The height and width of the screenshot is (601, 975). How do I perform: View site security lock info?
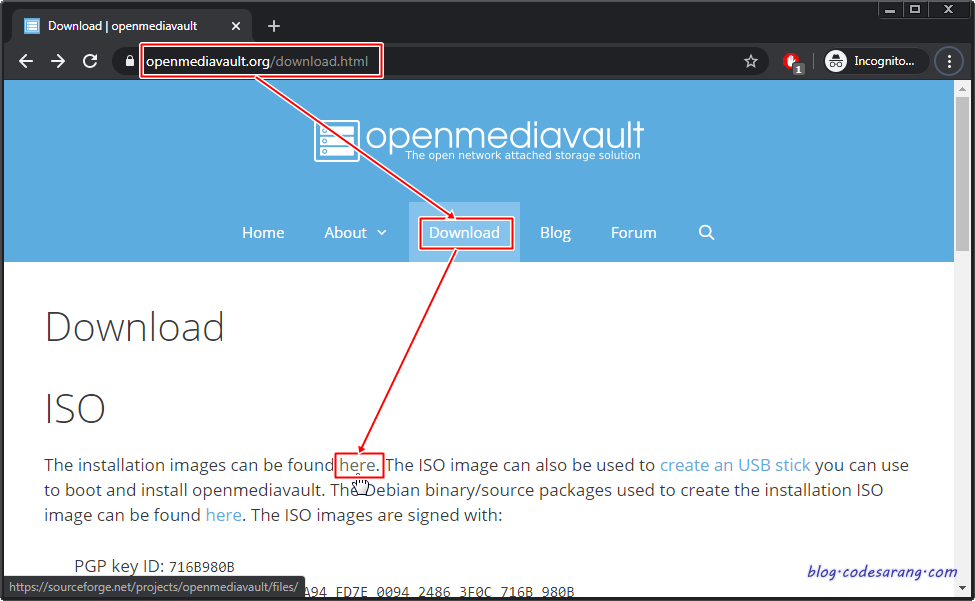[129, 61]
